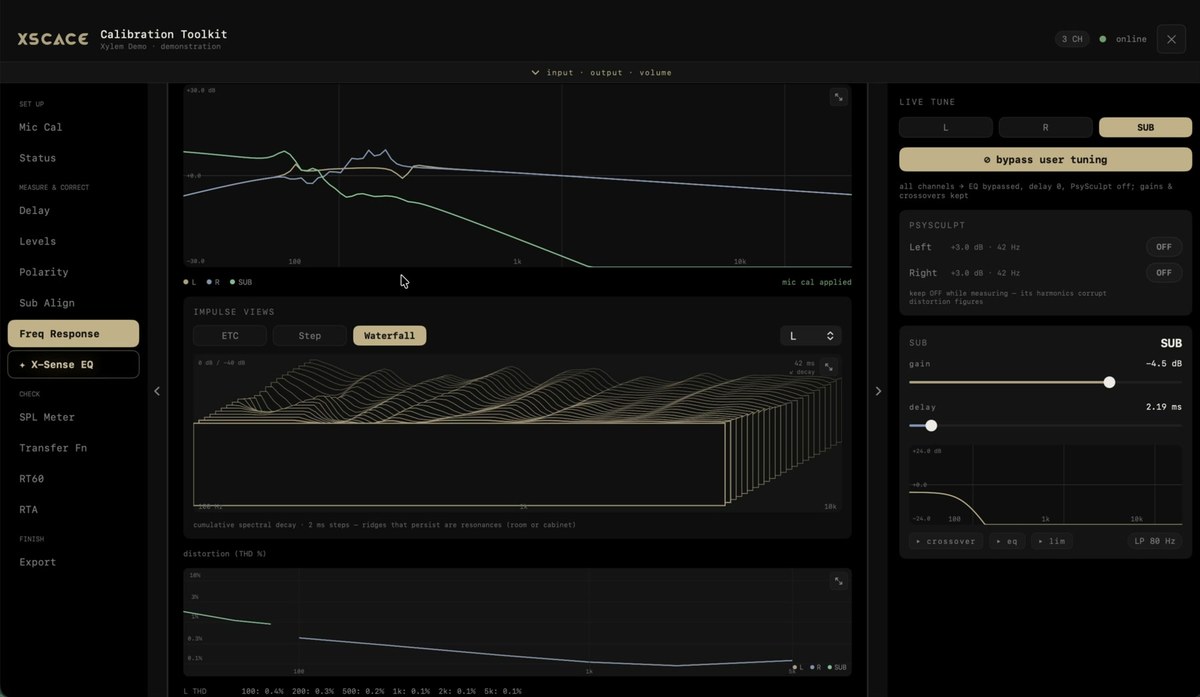Close the Calibration Toolkit with the X

1172,39
